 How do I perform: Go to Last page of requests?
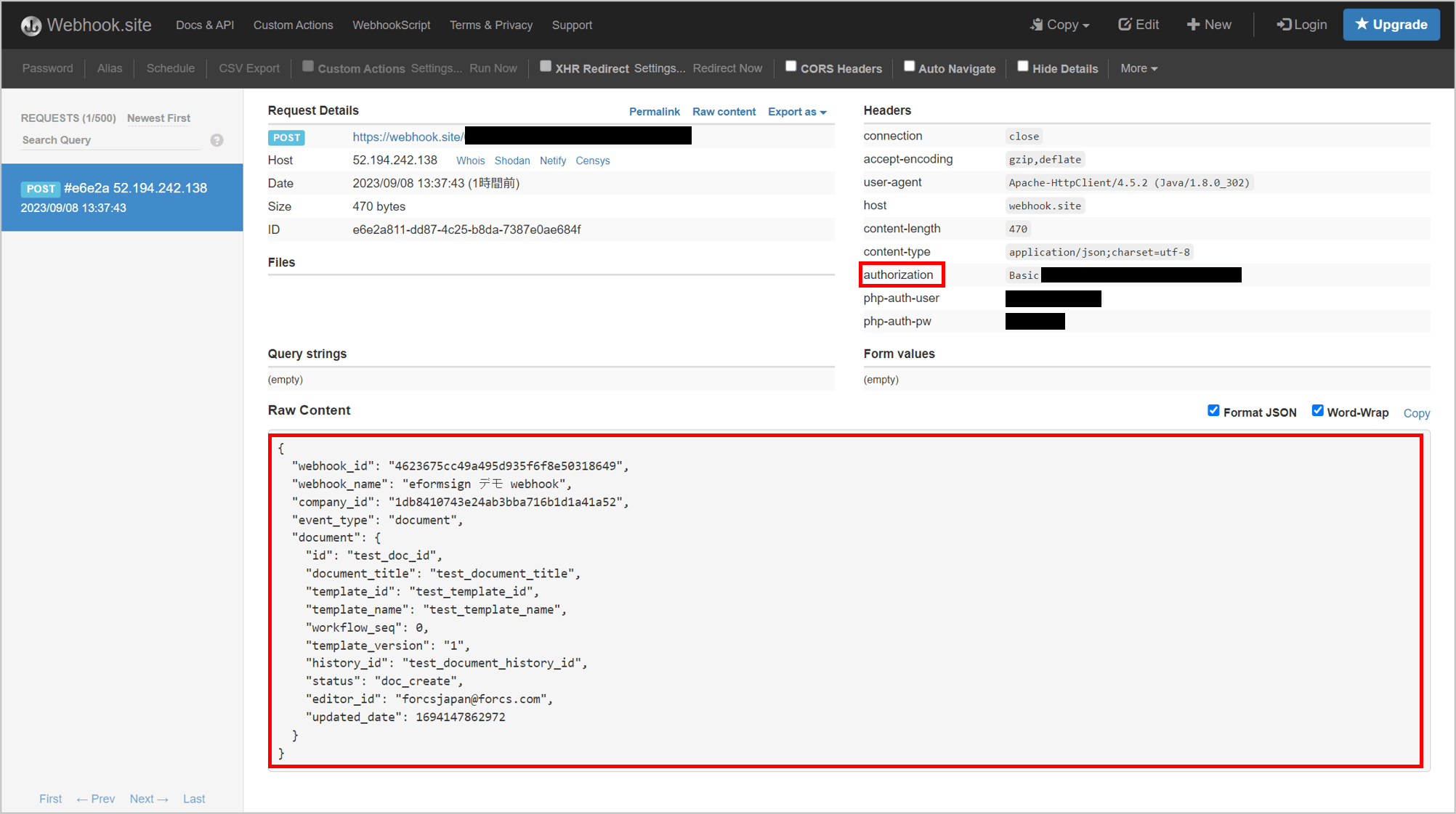194,799
